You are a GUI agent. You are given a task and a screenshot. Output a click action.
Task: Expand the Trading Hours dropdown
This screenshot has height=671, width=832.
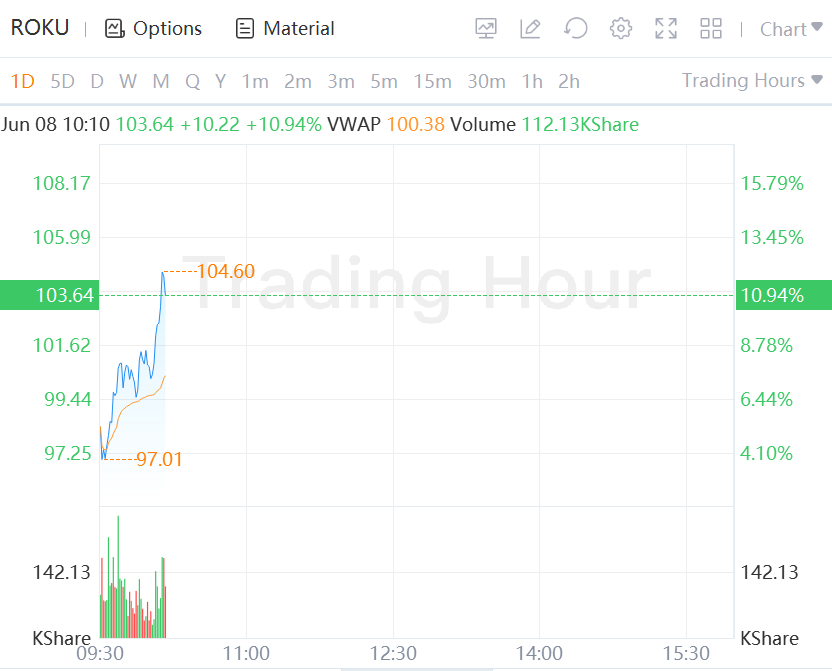(752, 80)
